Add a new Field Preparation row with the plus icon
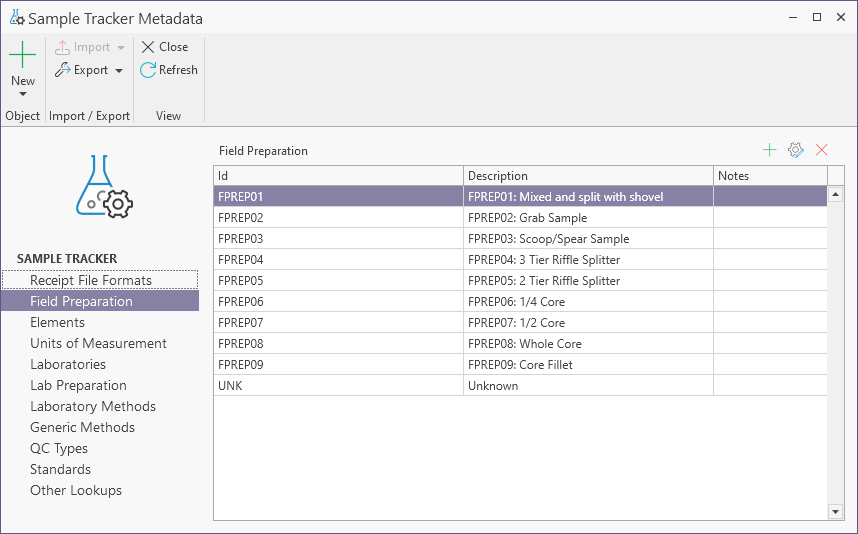This screenshot has height=534, width=858. click(769, 150)
